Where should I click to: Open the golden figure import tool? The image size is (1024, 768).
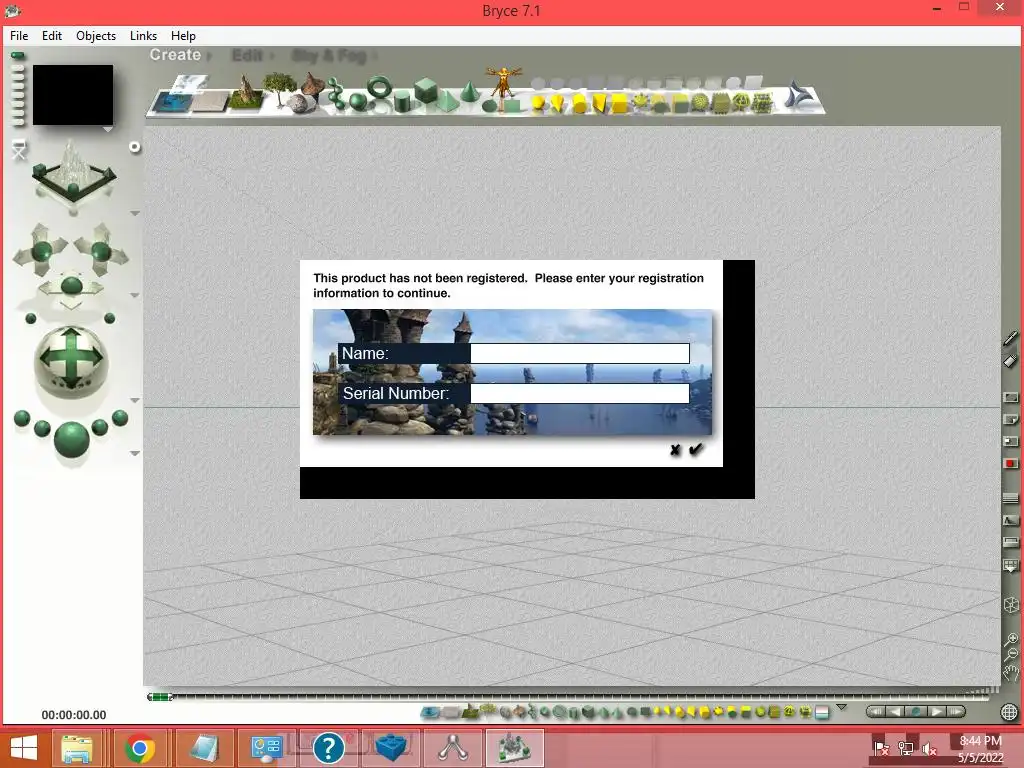[x=503, y=82]
